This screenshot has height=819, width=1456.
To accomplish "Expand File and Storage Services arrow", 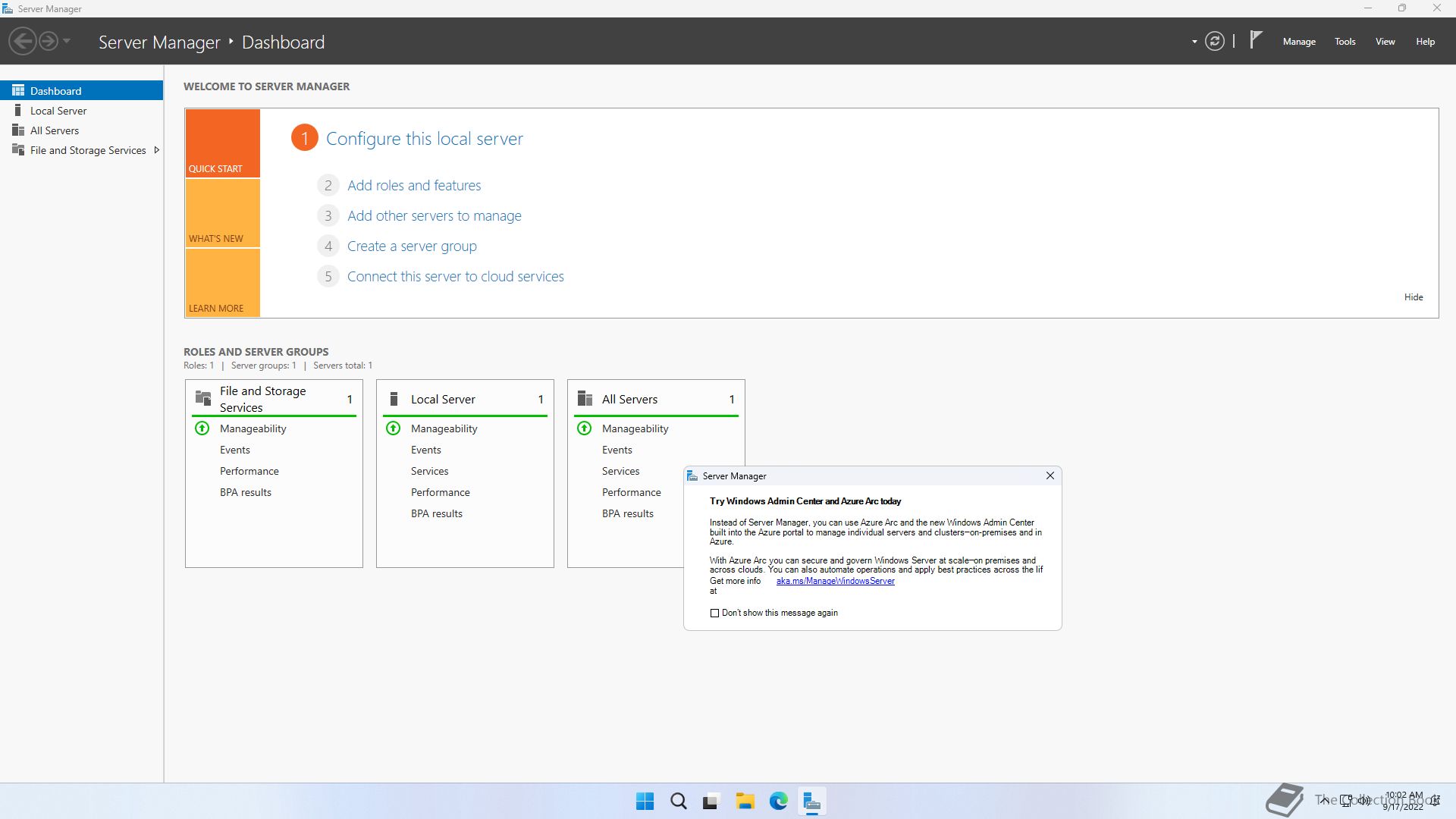I will pos(156,150).
